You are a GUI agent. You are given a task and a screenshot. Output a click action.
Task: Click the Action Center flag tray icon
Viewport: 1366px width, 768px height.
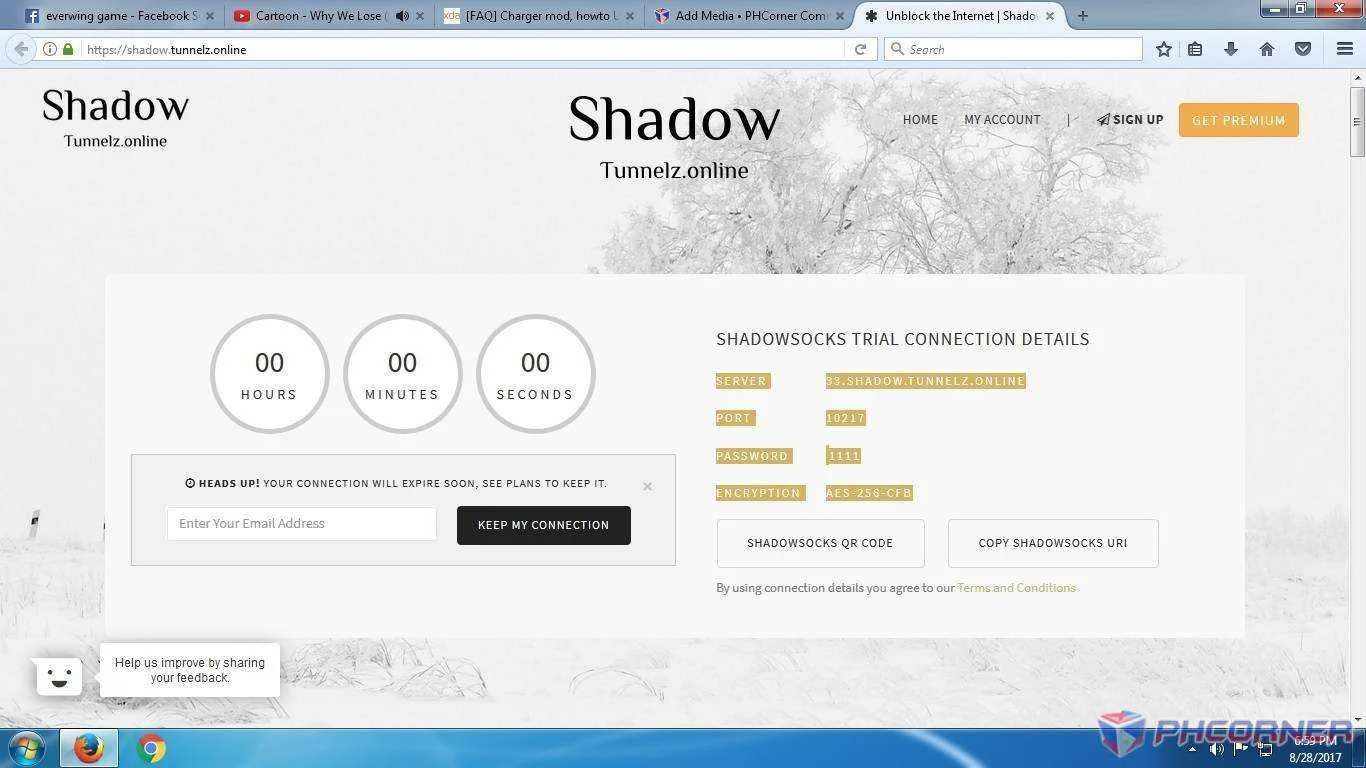pyautogui.click(x=1240, y=749)
